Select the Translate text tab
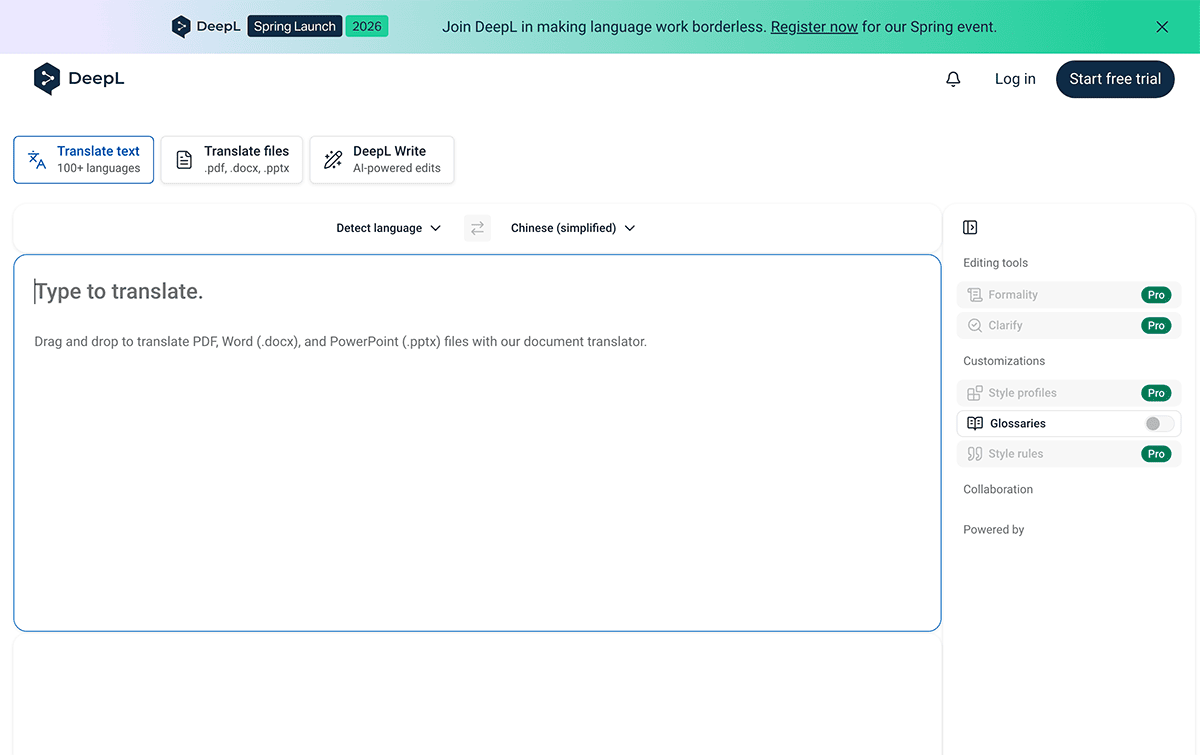Screen dimensions: 1200x755 (84, 160)
